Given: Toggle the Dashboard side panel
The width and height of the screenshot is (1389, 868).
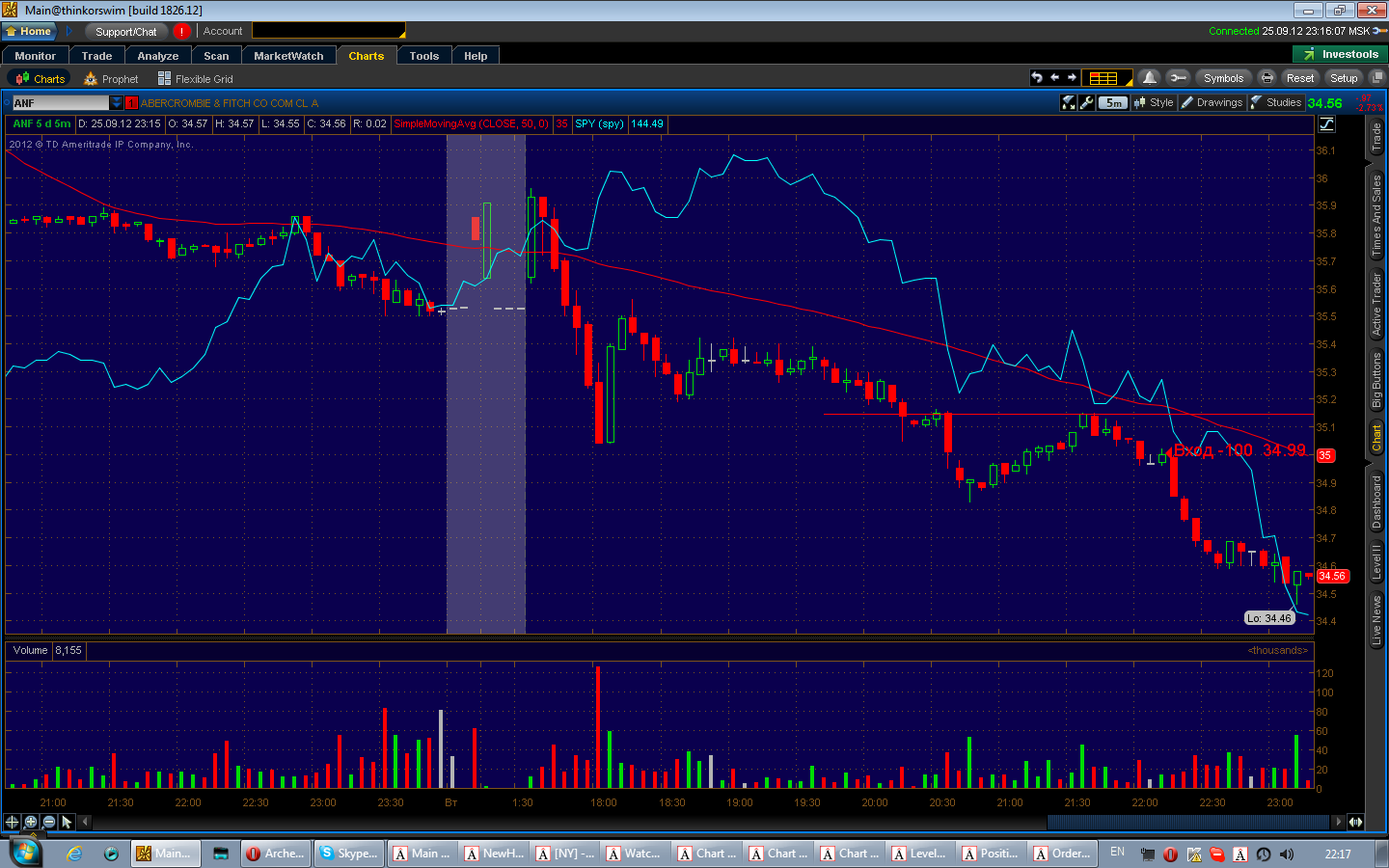Looking at the screenshot, I should tap(1376, 501).
